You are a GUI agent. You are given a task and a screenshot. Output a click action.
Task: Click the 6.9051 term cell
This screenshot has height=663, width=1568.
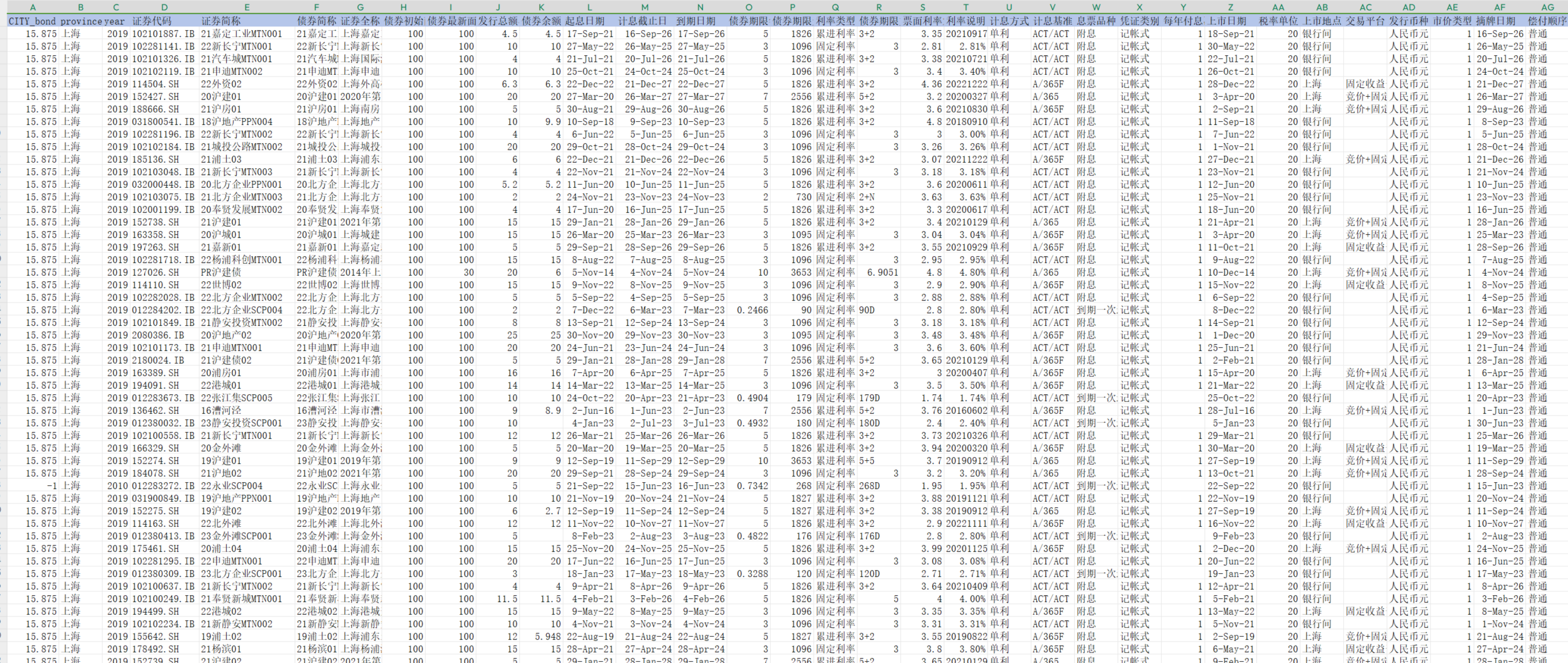(879, 272)
